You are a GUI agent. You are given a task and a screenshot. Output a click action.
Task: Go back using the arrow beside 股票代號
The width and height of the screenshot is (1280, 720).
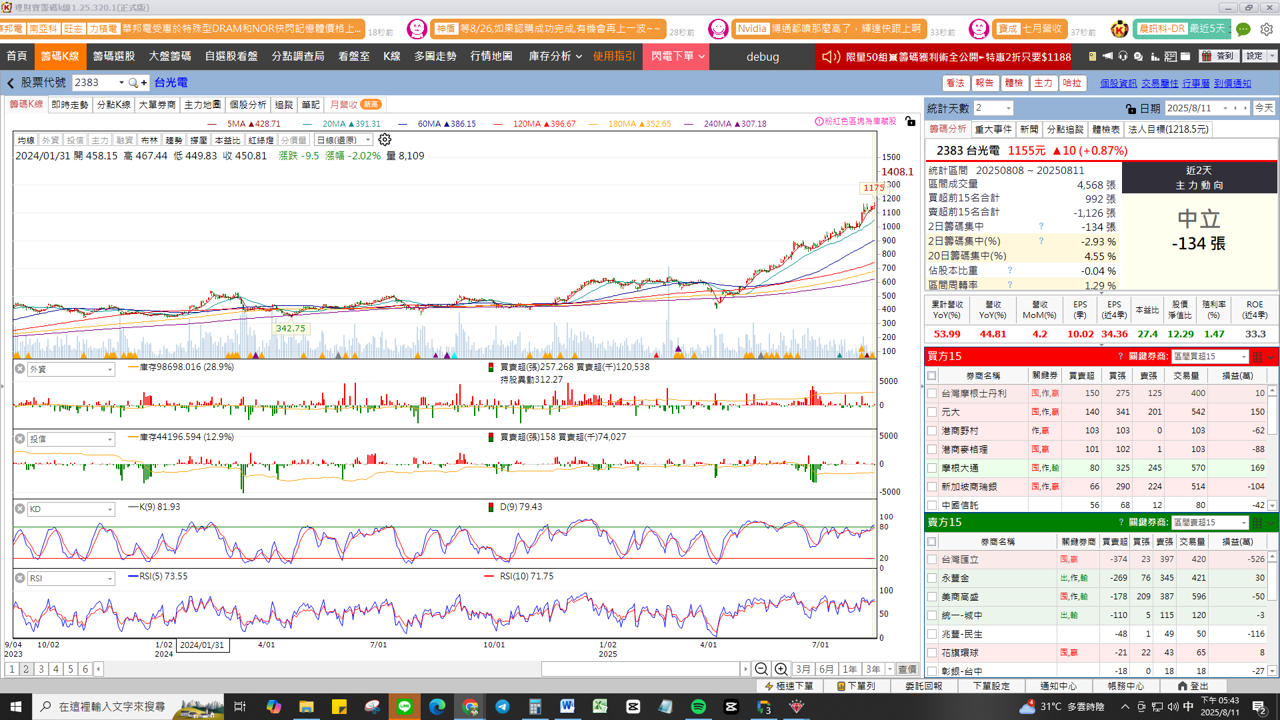click(11, 83)
